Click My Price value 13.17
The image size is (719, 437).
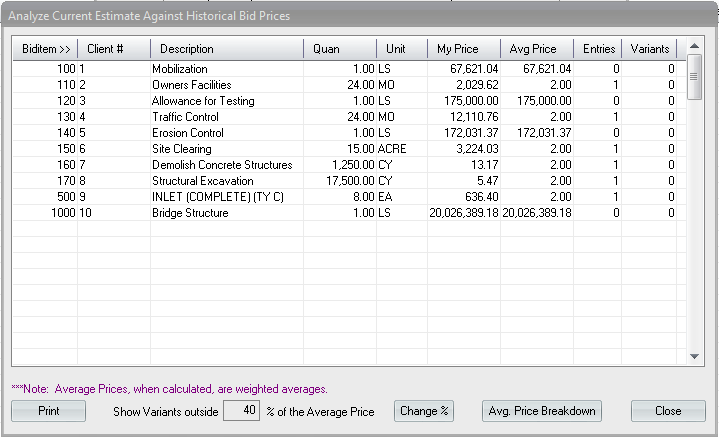pyautogui.click(x=484, y=165)
